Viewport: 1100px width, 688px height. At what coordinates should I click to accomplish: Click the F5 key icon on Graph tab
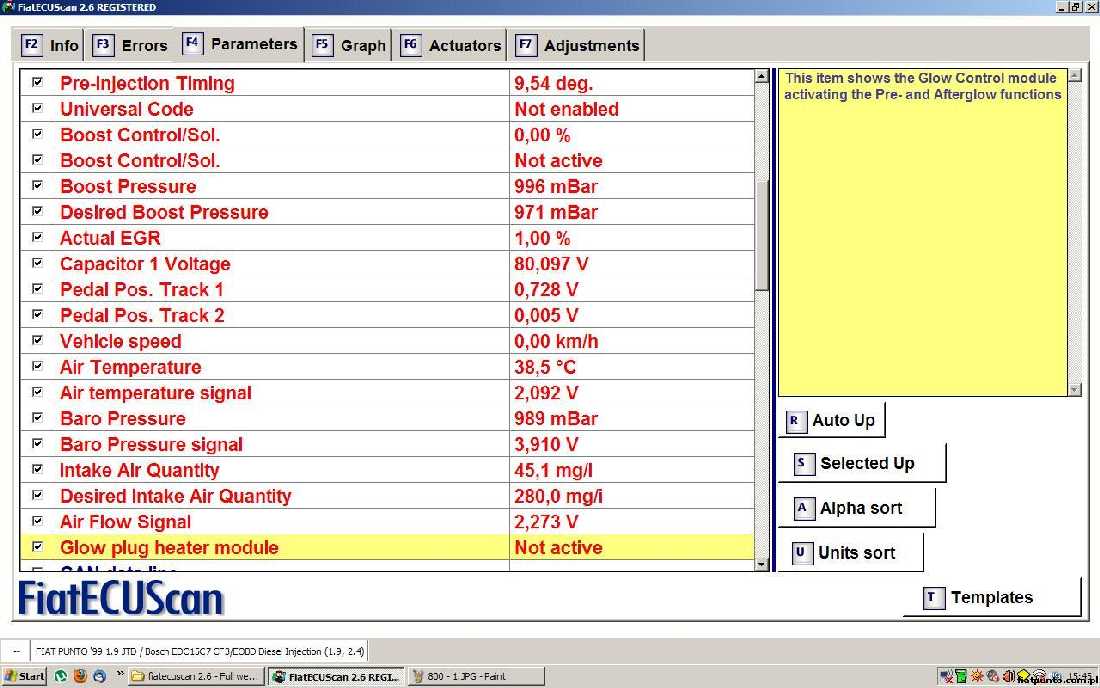322,45
